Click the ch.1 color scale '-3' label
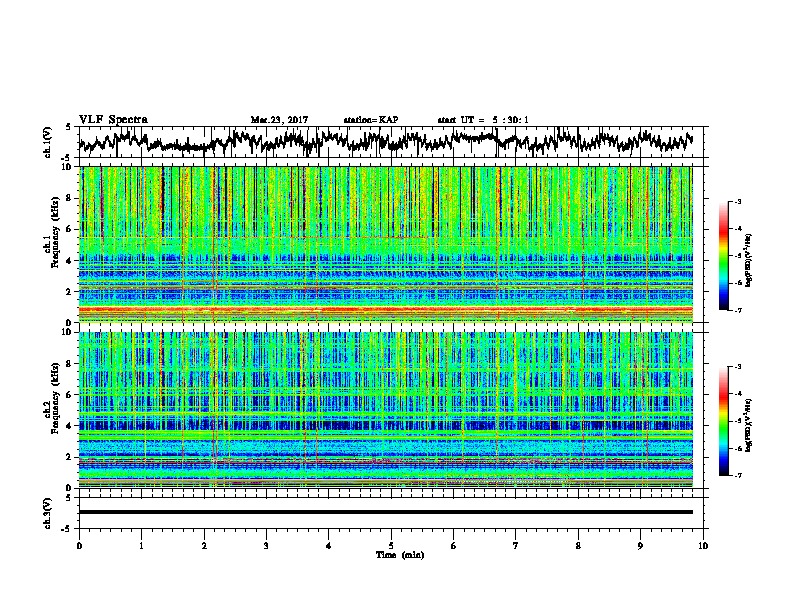Viewport: 792px width, 612px height. tap(738, 202)
